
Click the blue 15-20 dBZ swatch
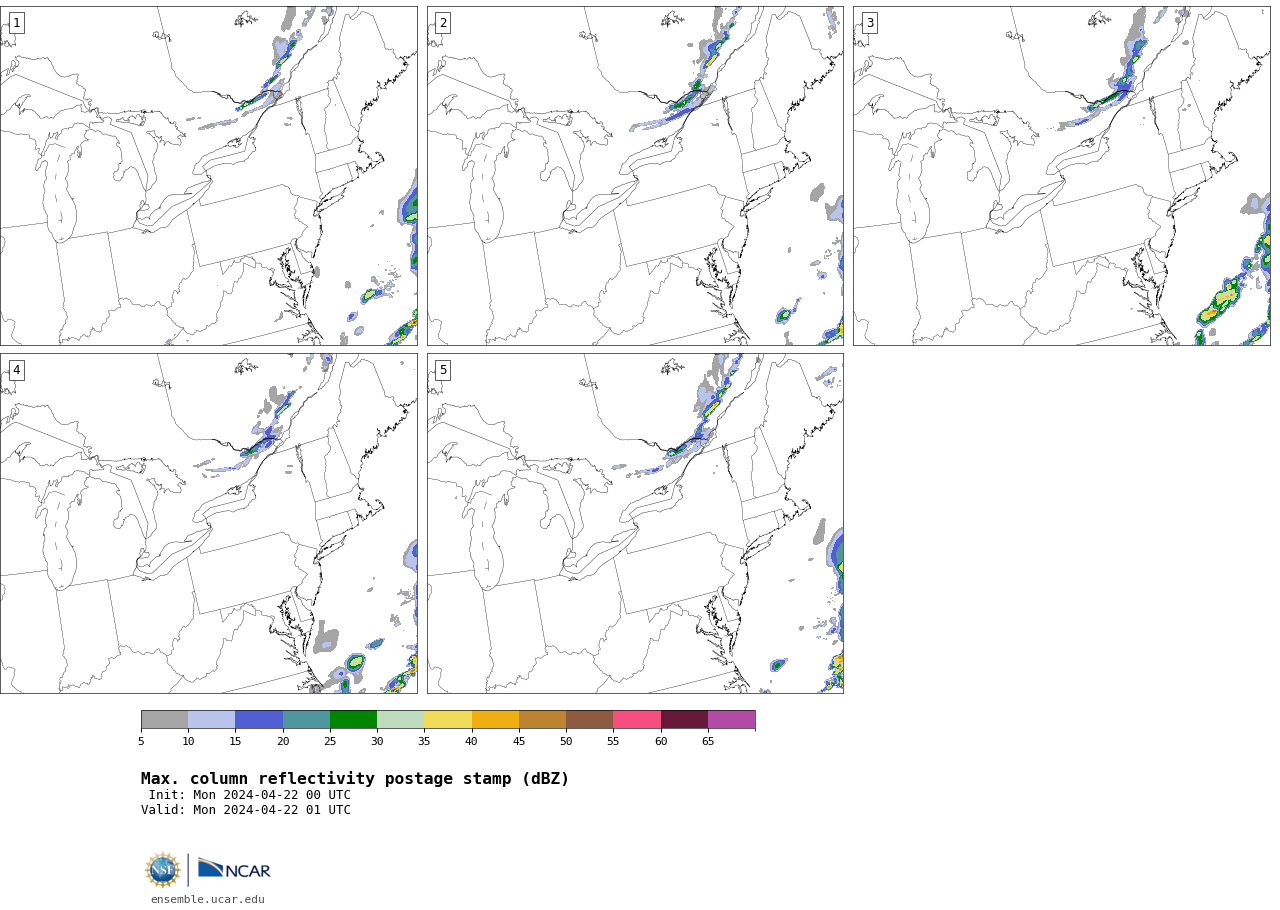(259, 720)
